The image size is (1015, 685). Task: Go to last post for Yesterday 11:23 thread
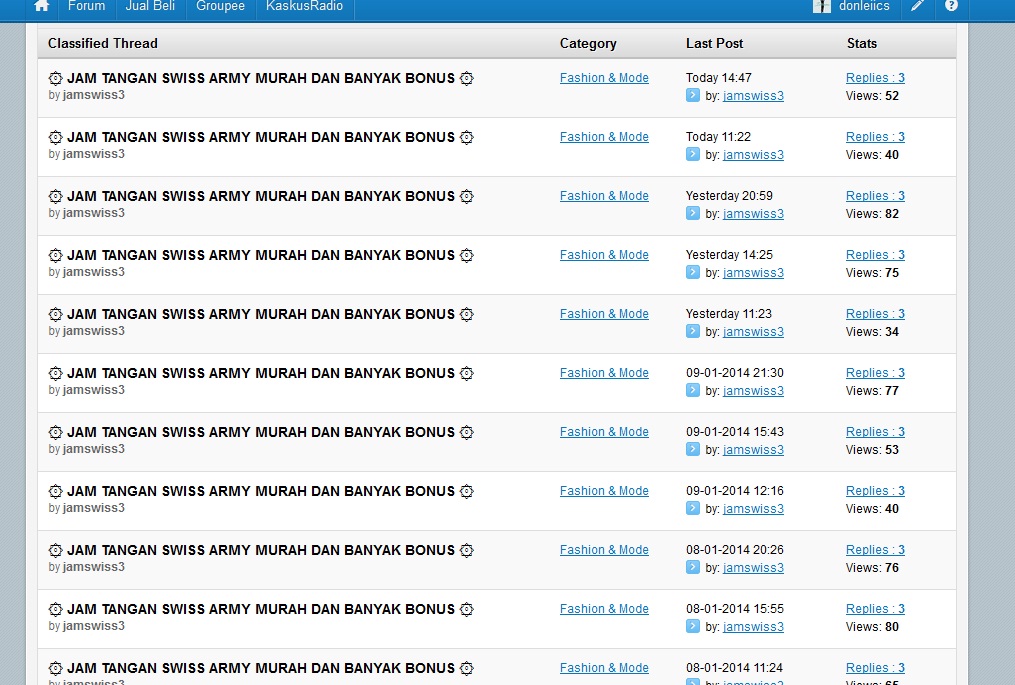pyautogui.click(x=693, y=331)
